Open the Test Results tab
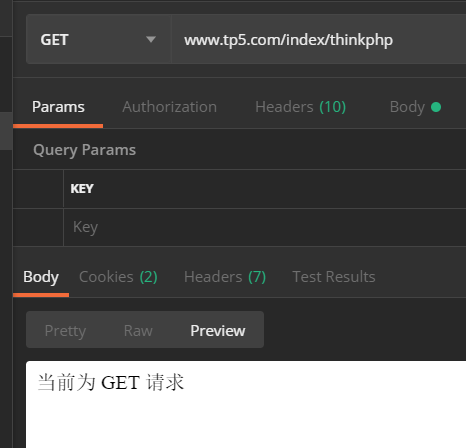This screenshot has height=448, width=466. (334, 277)
